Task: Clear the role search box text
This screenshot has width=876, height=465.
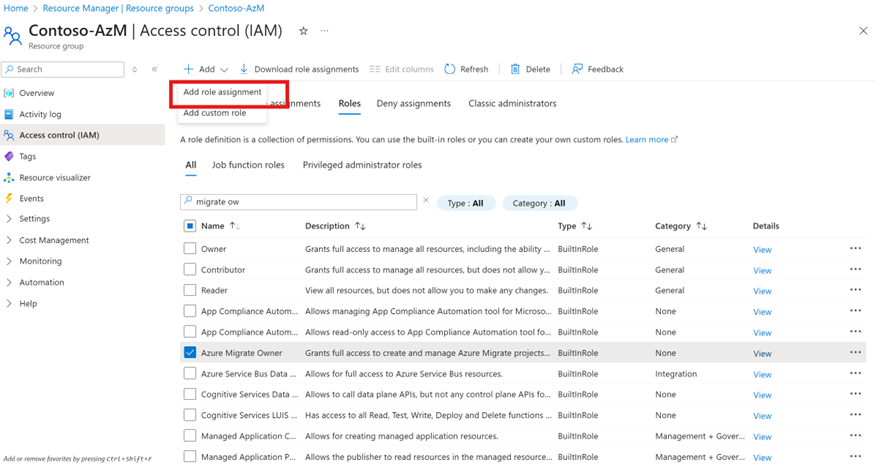Action: point(426,201)
